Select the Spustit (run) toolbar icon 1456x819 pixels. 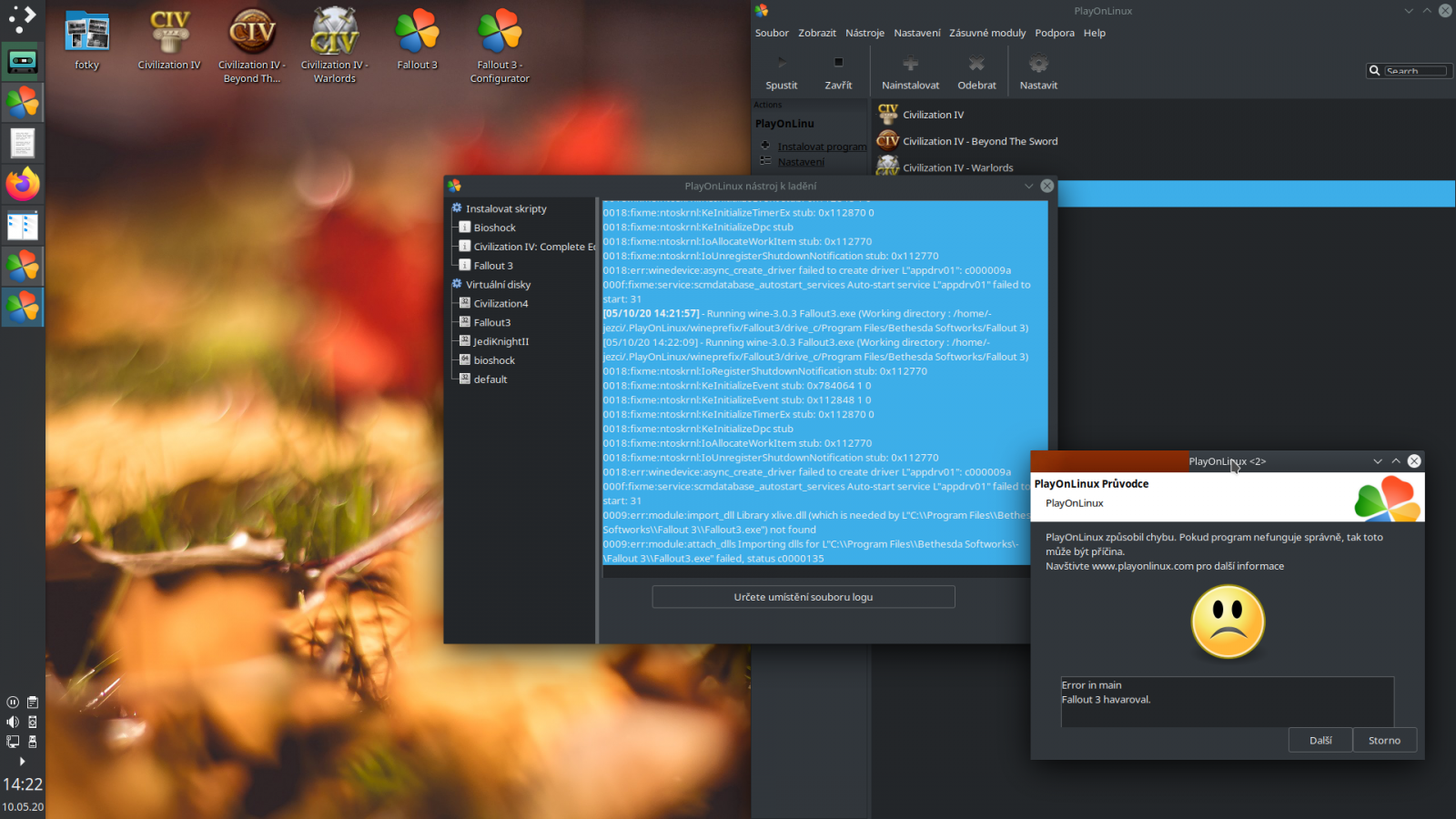click(x=781, y=71)
